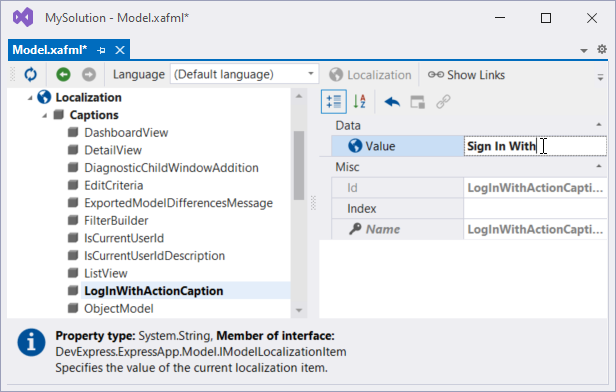Select the Value property row label

(x=398, y=146)
